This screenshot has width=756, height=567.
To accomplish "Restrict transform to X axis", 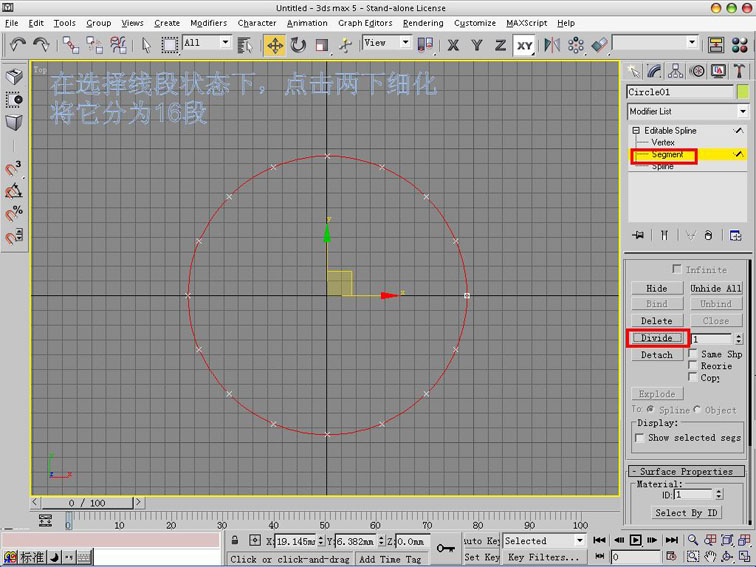I will tap(453, 46).
